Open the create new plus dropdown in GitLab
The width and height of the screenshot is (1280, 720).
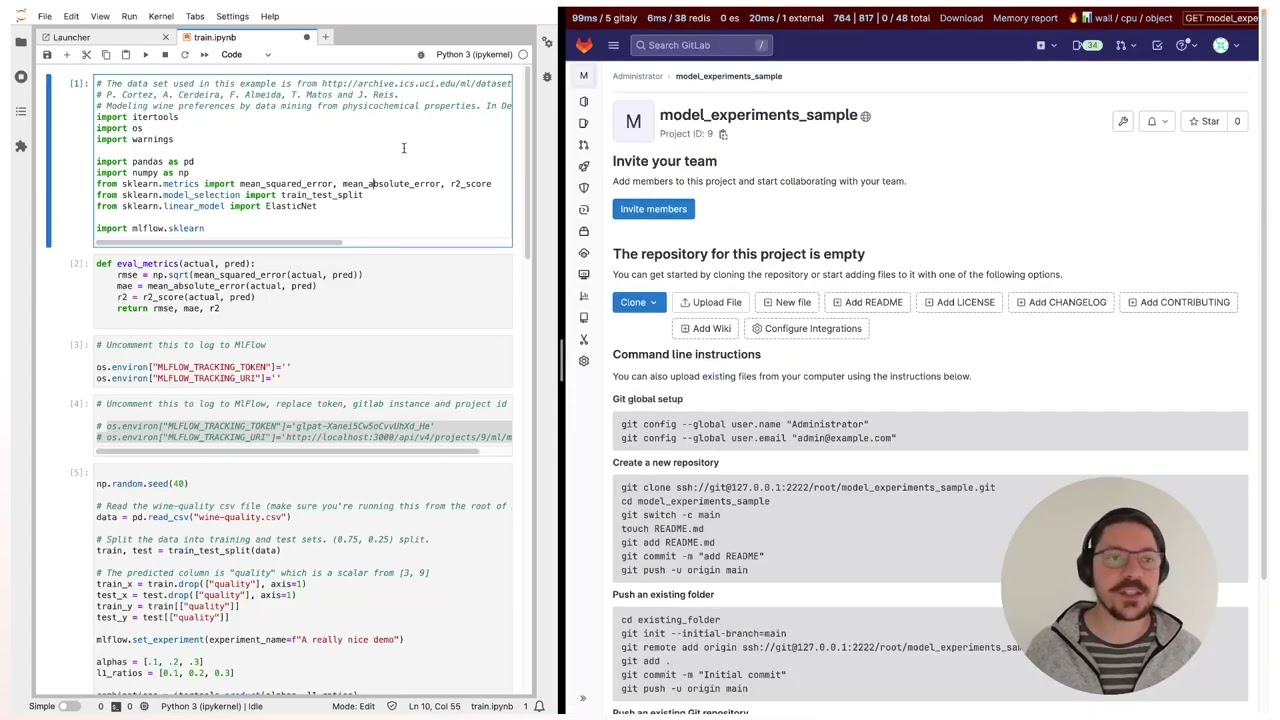pos(1046,45)
